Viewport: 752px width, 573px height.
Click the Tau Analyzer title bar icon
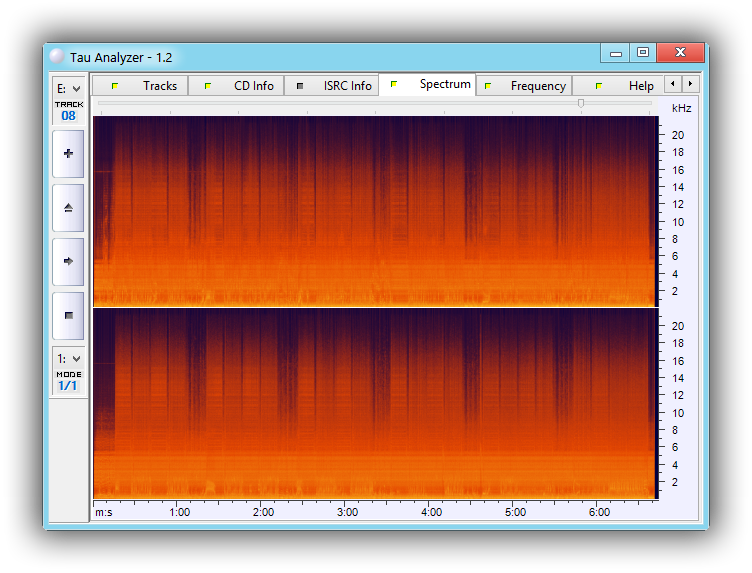click(57, 57)
